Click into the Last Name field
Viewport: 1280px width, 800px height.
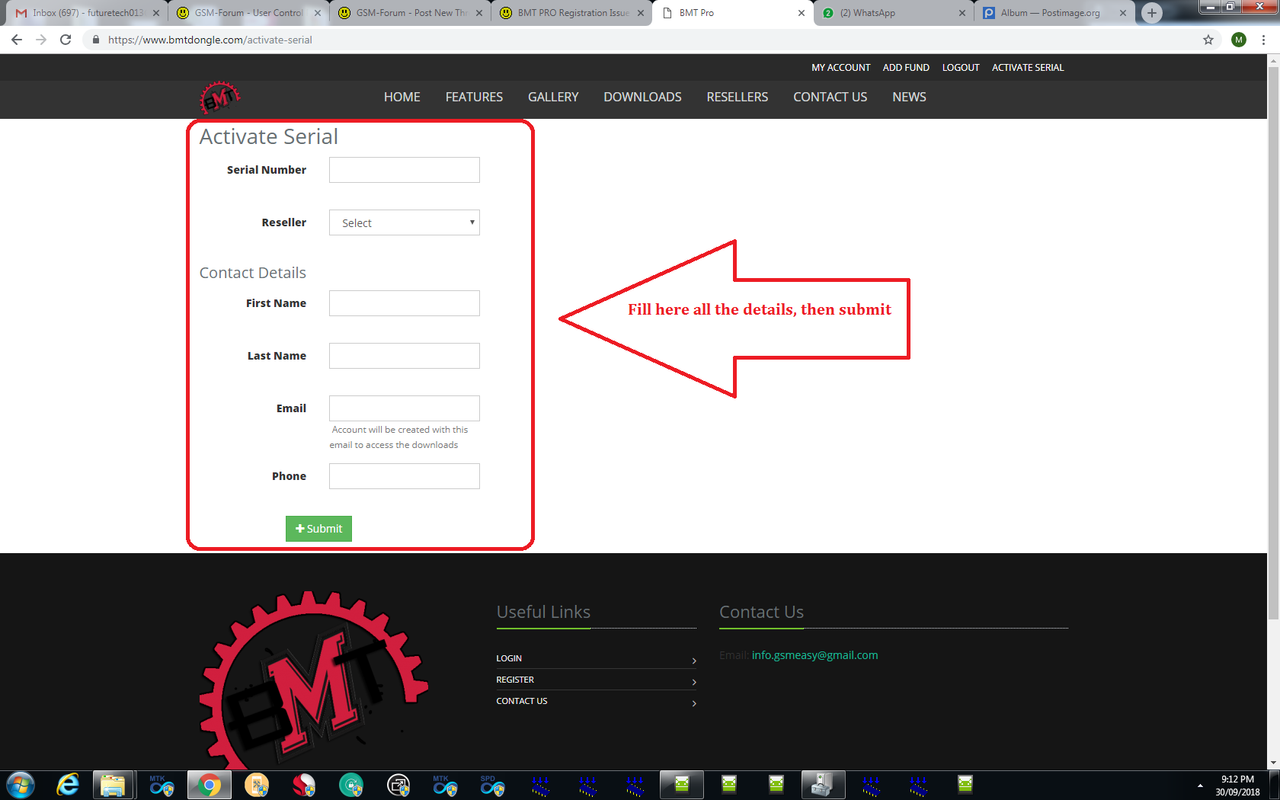pyautogui.click(x=404, y=356)
